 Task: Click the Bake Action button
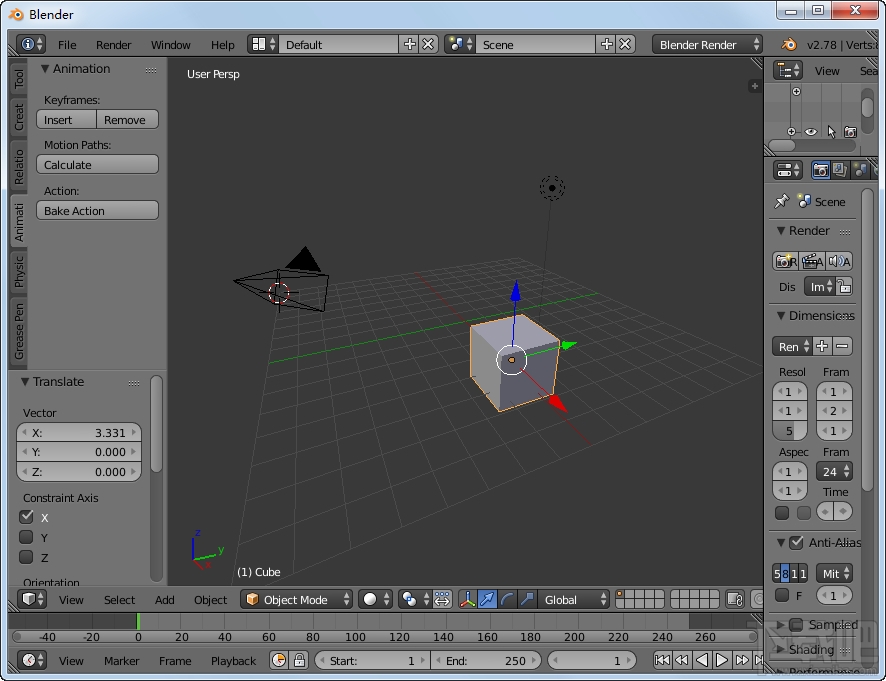[97, 211]
